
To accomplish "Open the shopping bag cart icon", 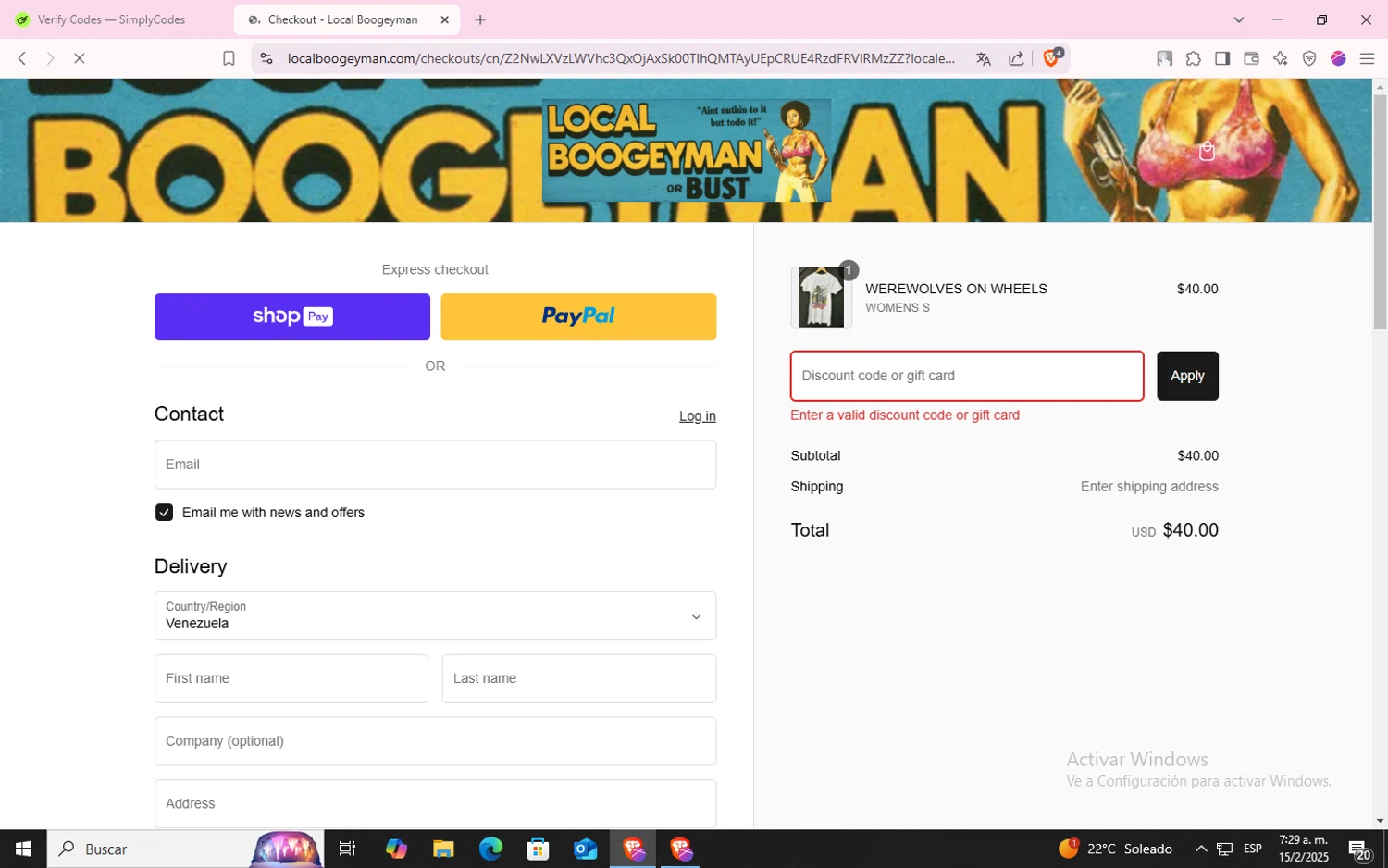I will [x=1207, y=151].
